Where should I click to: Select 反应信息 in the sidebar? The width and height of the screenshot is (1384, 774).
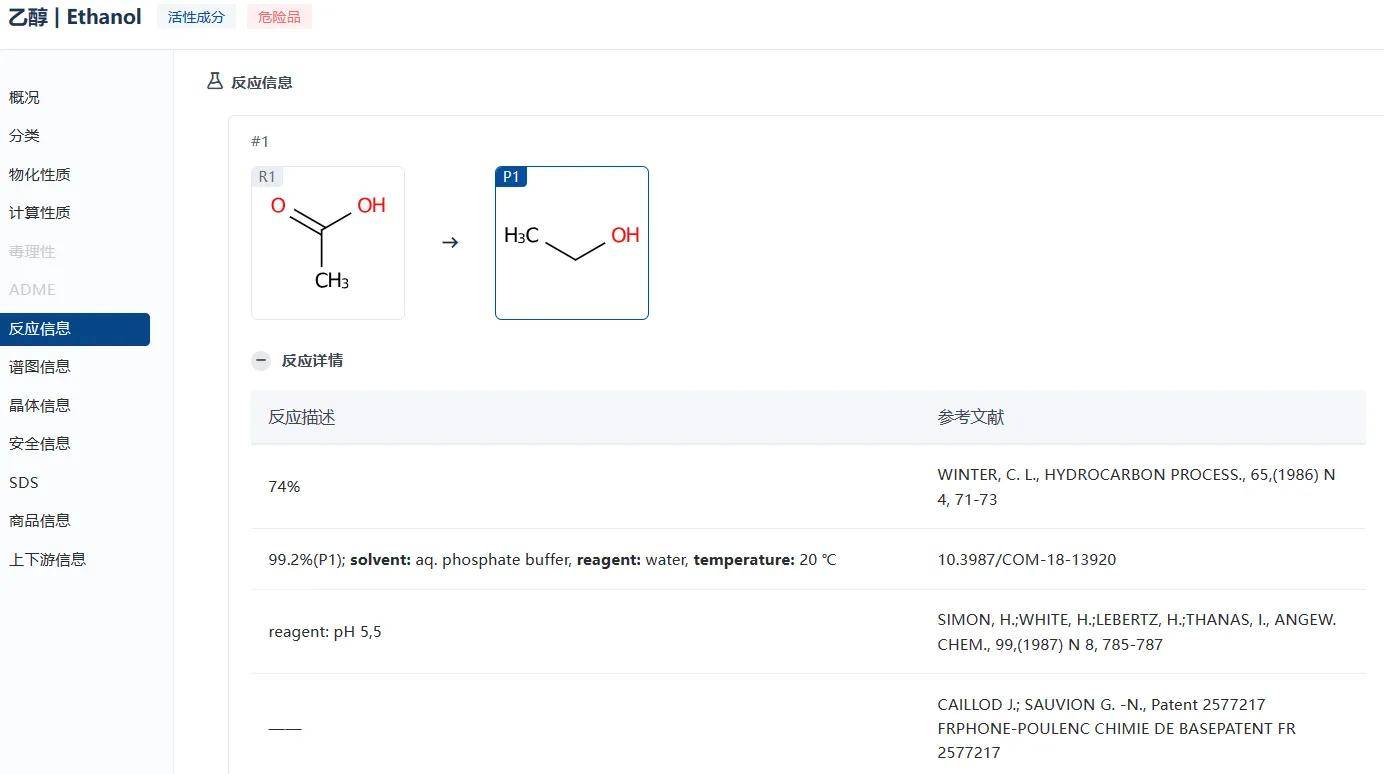(40, 329)
